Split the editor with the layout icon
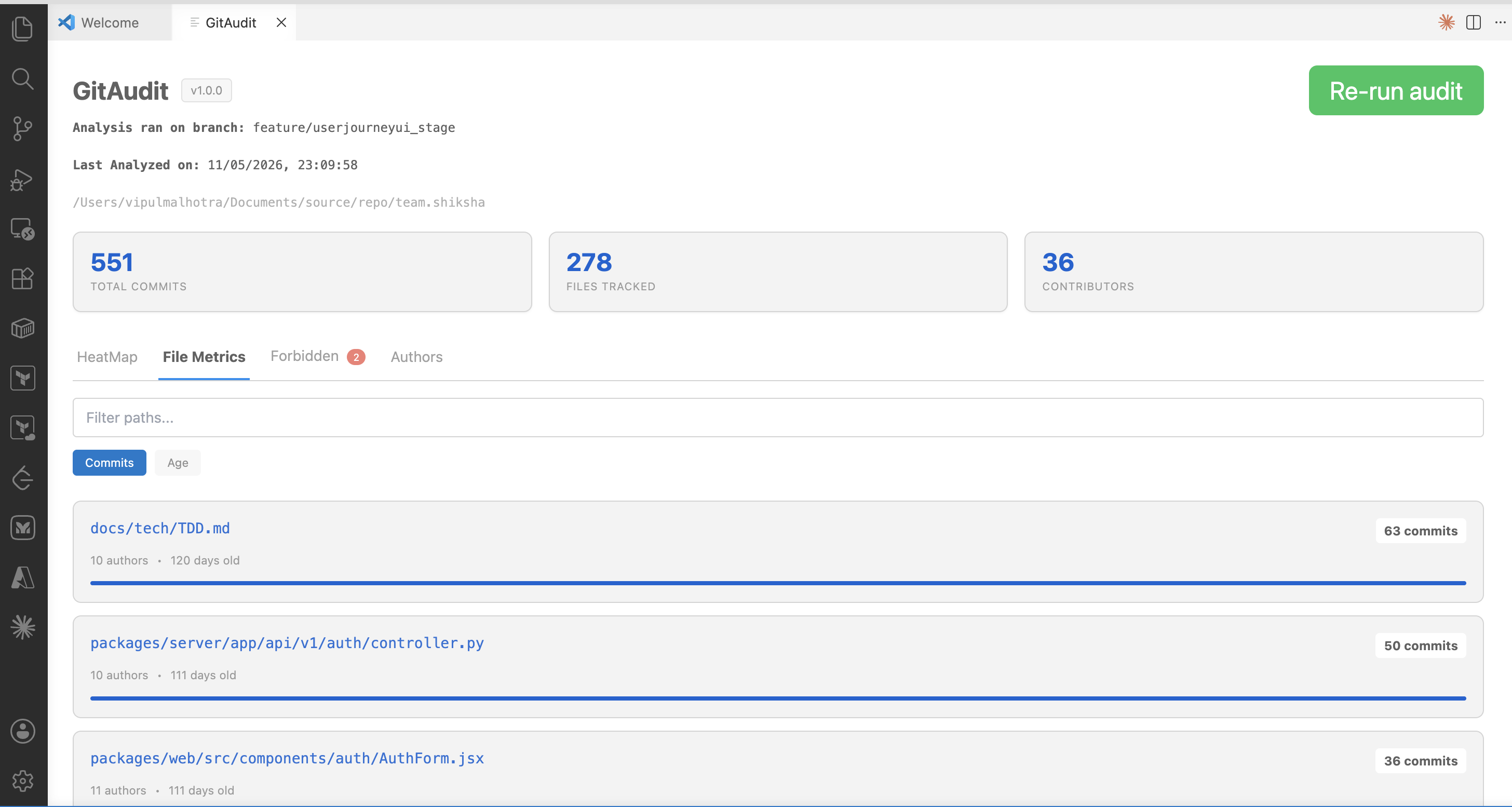 click(x=1473, y=22)
